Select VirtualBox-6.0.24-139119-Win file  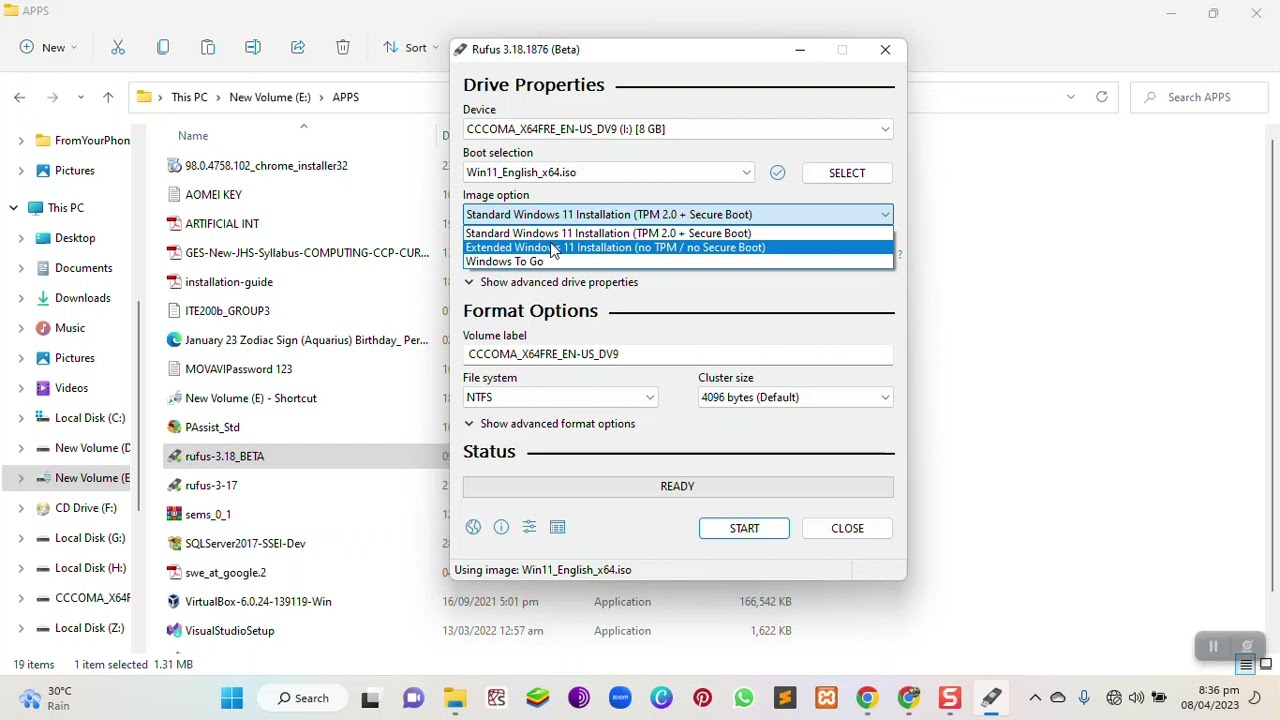pyautogui.click(x=258, y=601)
